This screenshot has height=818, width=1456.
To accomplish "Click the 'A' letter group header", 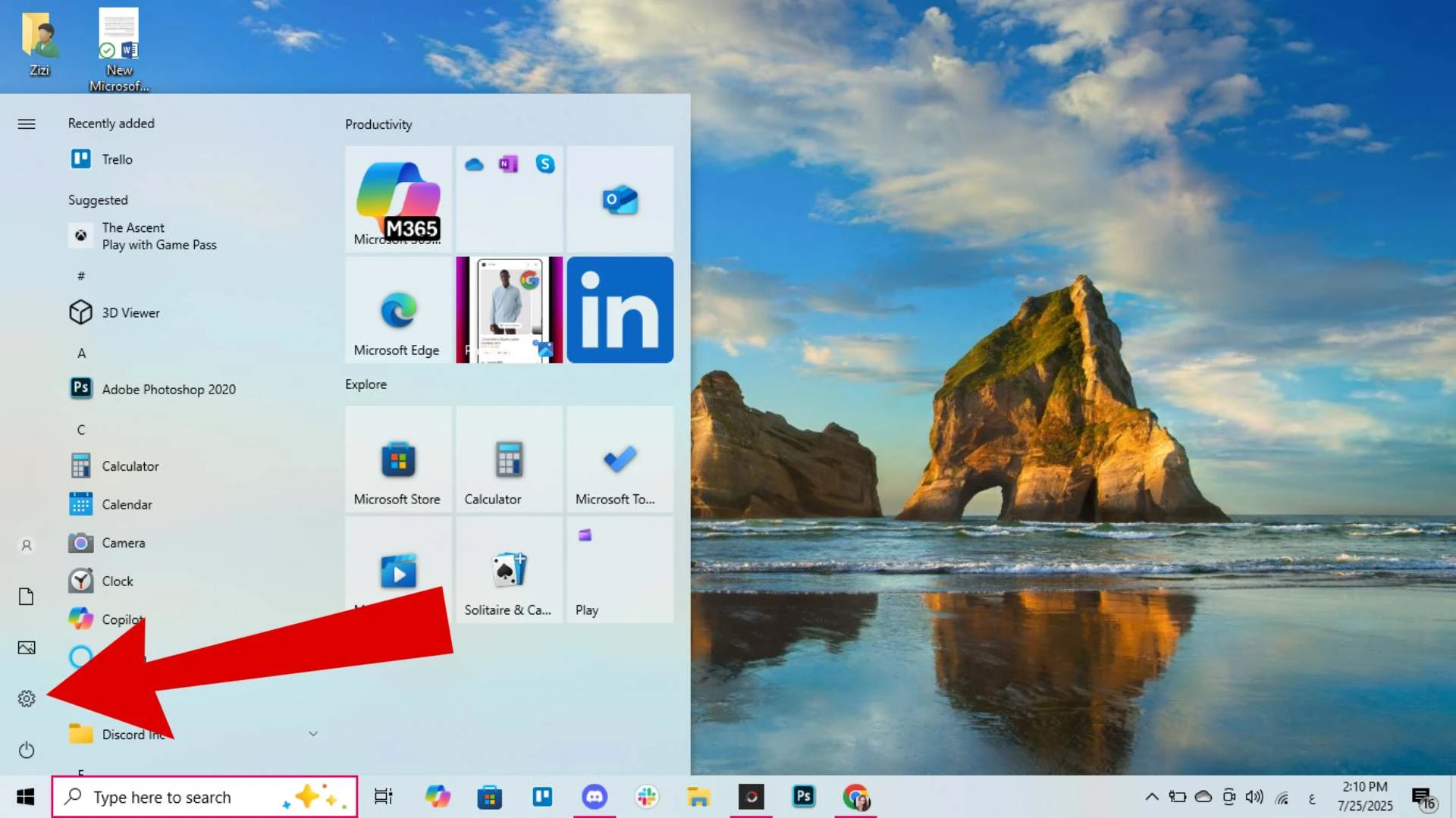I will pos(81,353).
